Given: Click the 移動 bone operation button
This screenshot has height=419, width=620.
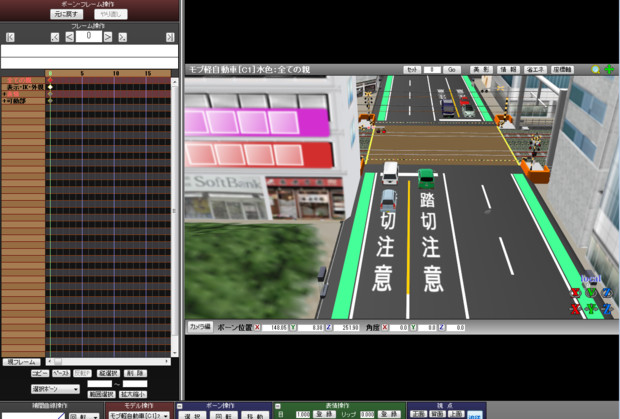Looking at the screenshot, I should pos(255,415).
